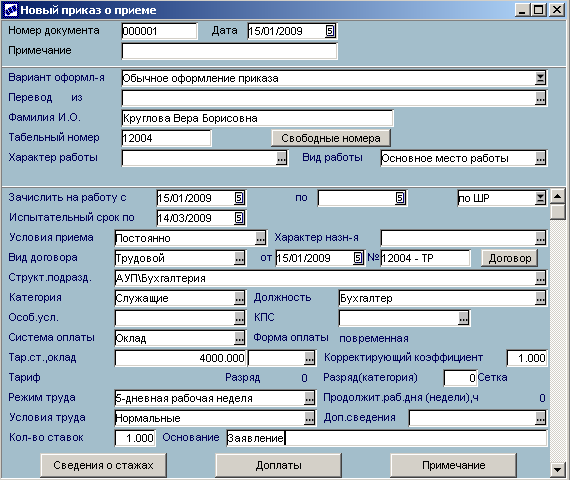Click the top Примечание text field
Viewport: 570px width, 480px height.
(x=229, y=51)
